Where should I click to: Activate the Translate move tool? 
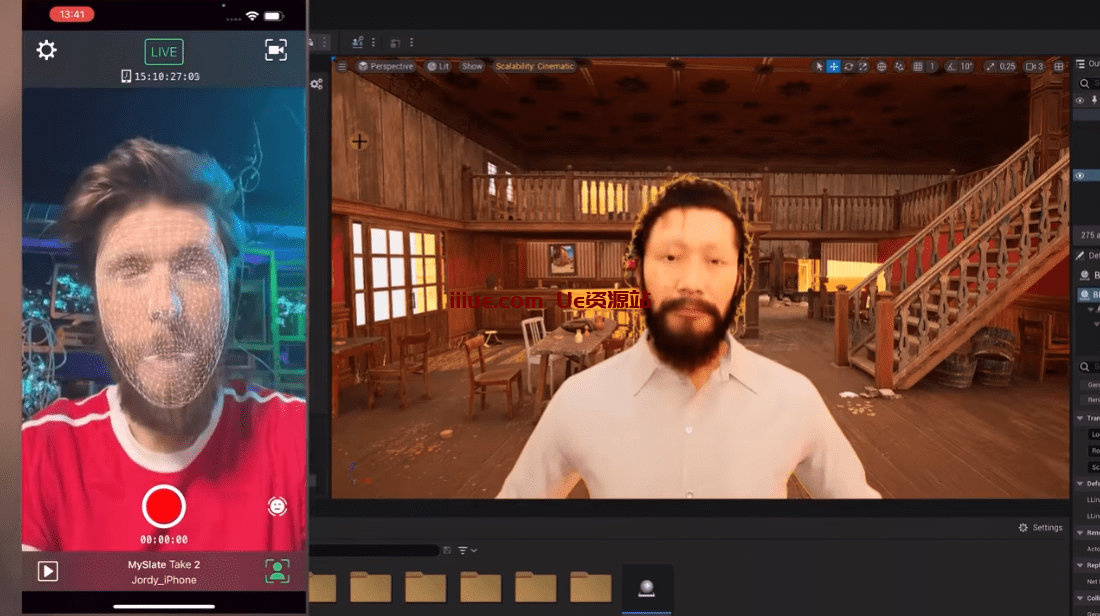(833, 66)
